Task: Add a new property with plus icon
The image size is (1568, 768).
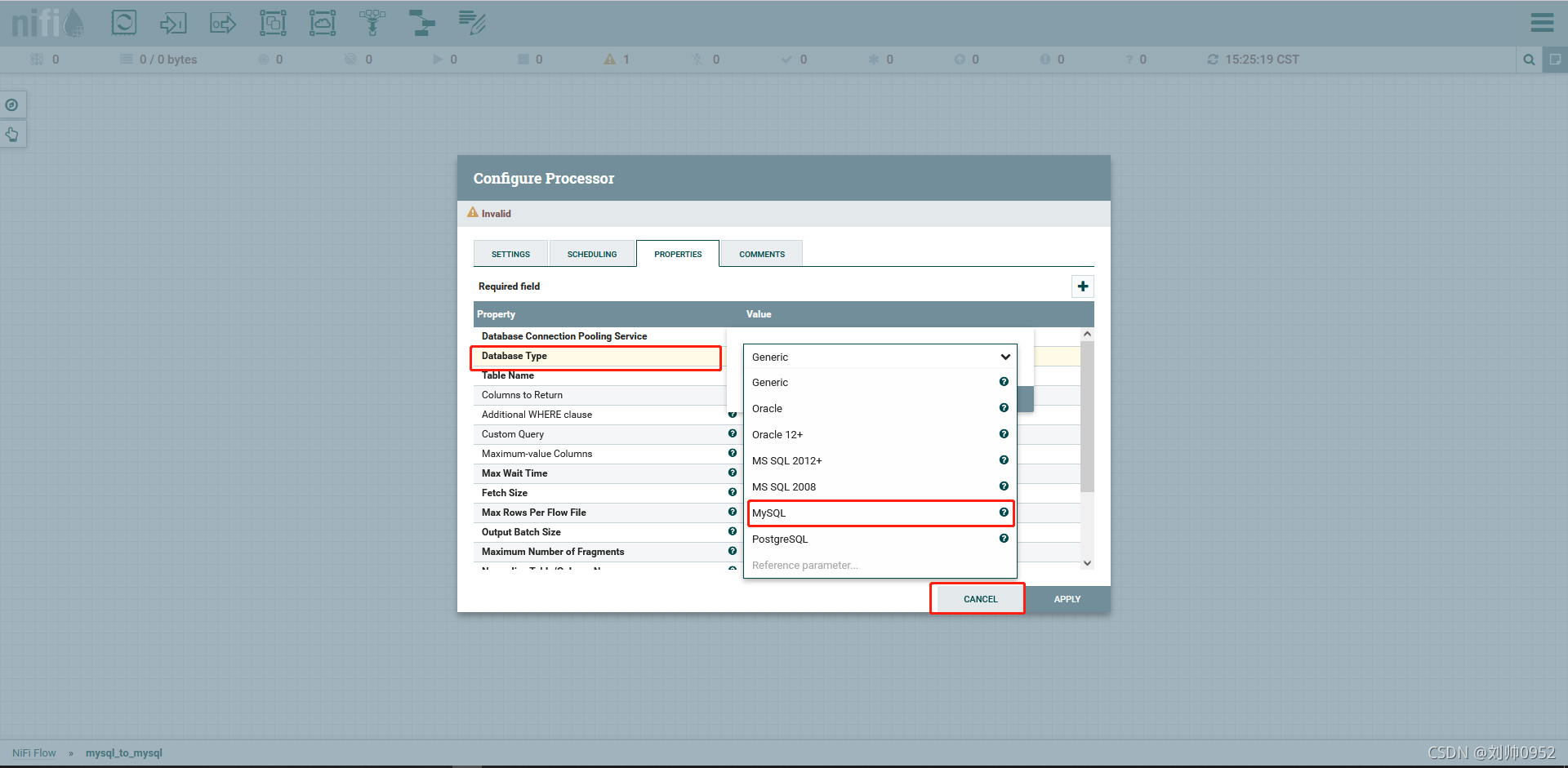Action: pyautogui.click(x=1083, y=286)
